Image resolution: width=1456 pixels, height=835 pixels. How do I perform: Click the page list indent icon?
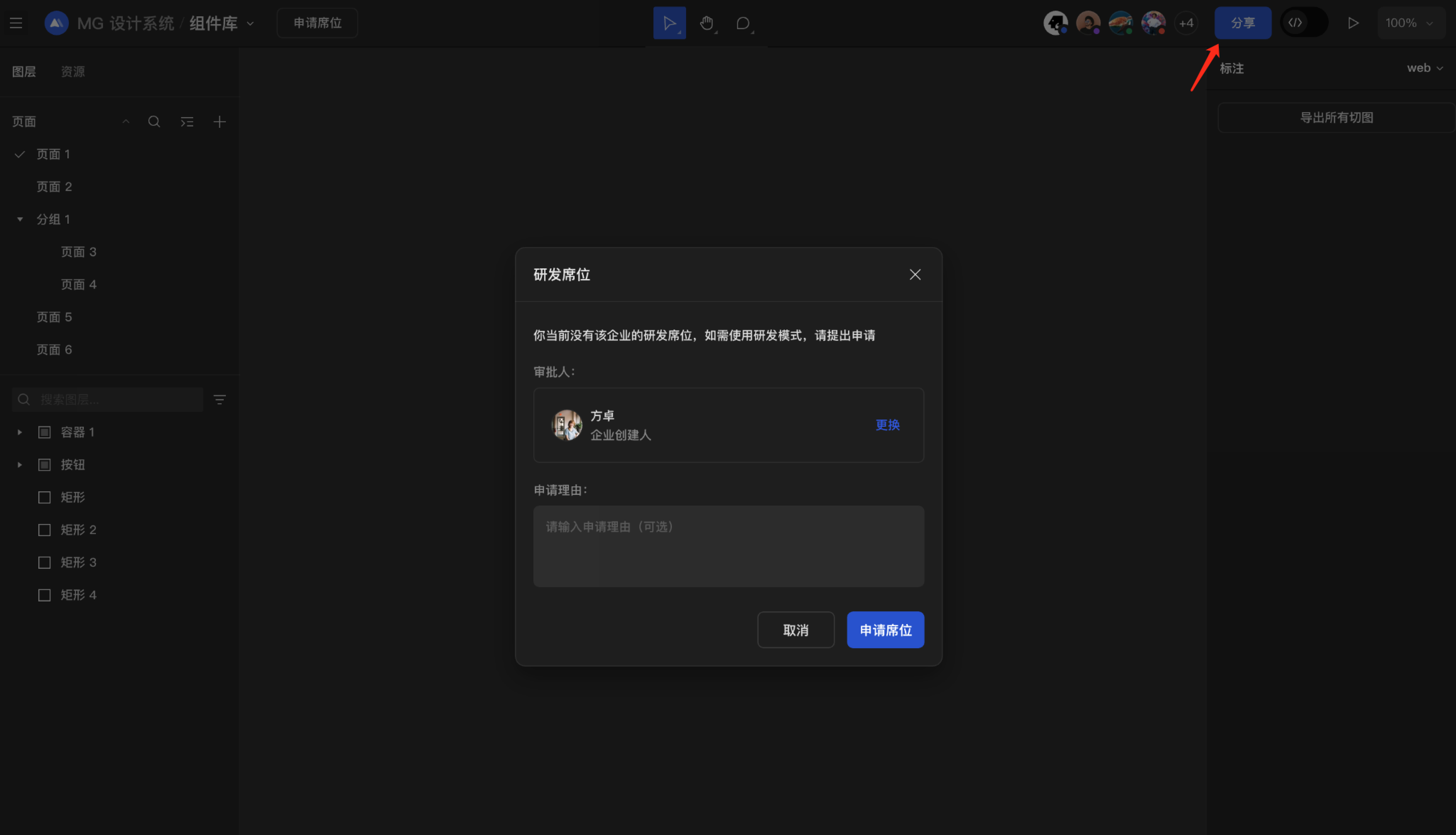(187, 122)
